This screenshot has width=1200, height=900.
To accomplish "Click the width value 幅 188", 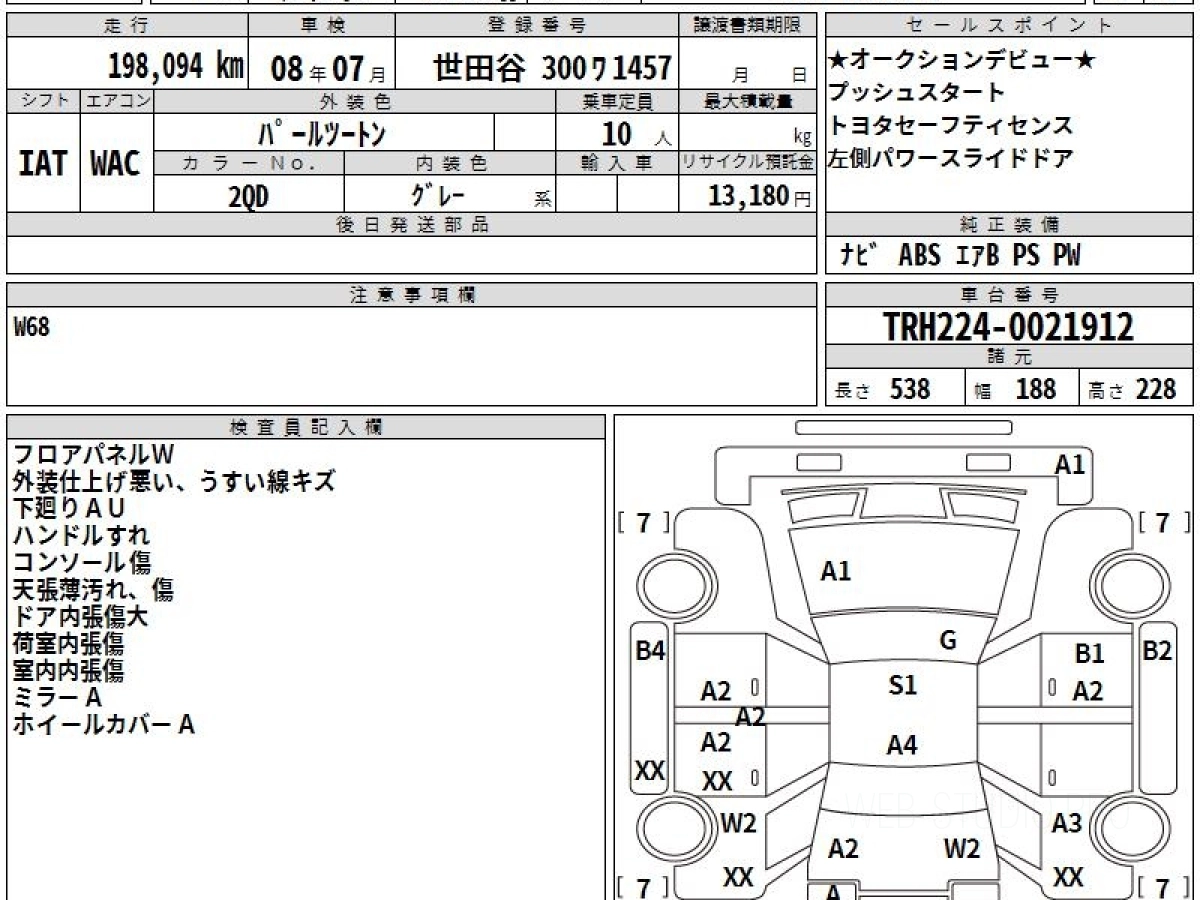I will pos(1015,389).
